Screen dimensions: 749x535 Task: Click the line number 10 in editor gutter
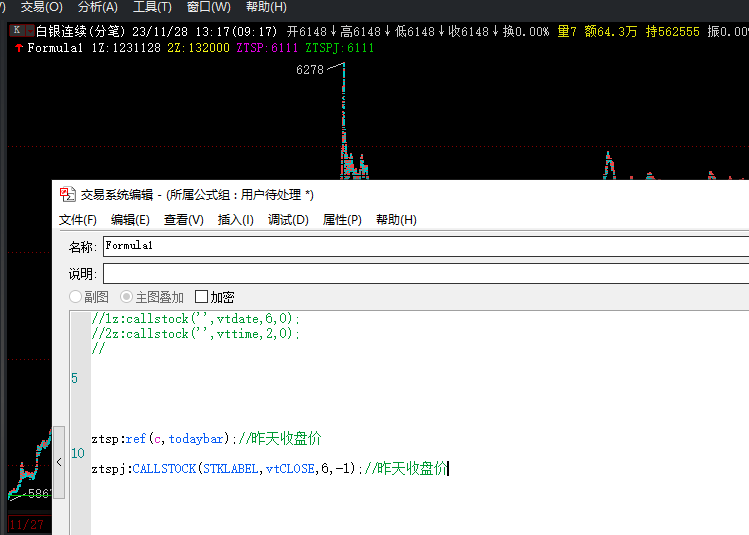tap(78, 453)
